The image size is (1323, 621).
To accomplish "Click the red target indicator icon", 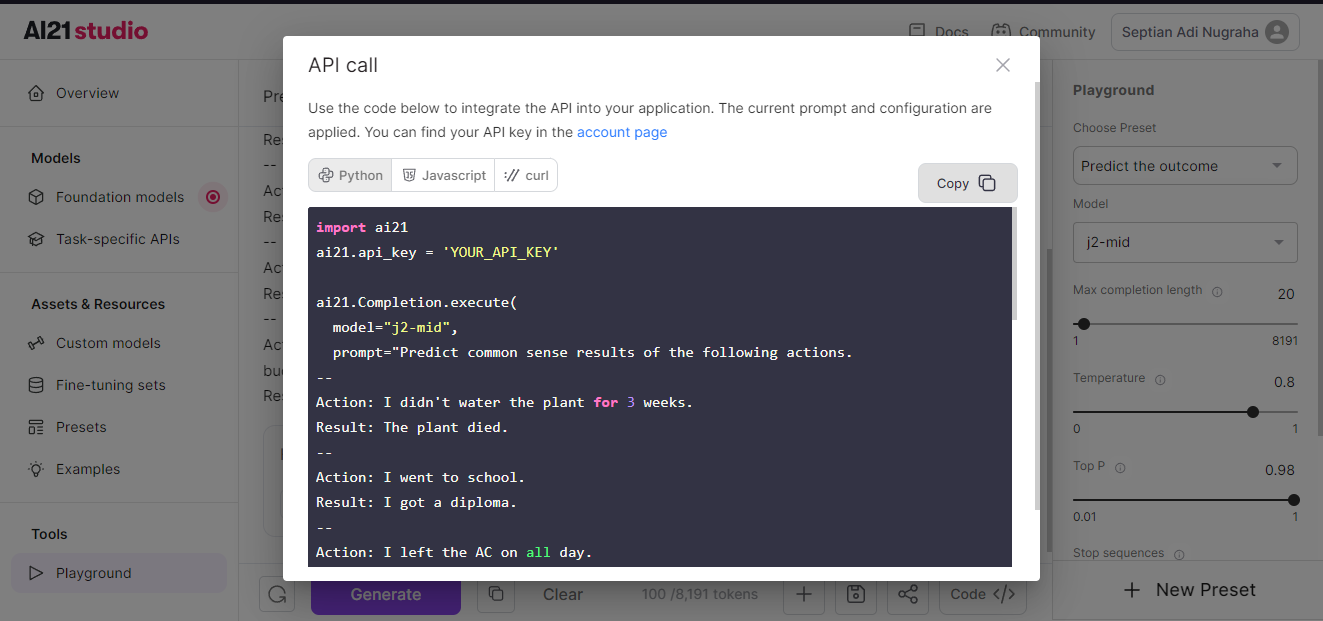I will [212, 197].
